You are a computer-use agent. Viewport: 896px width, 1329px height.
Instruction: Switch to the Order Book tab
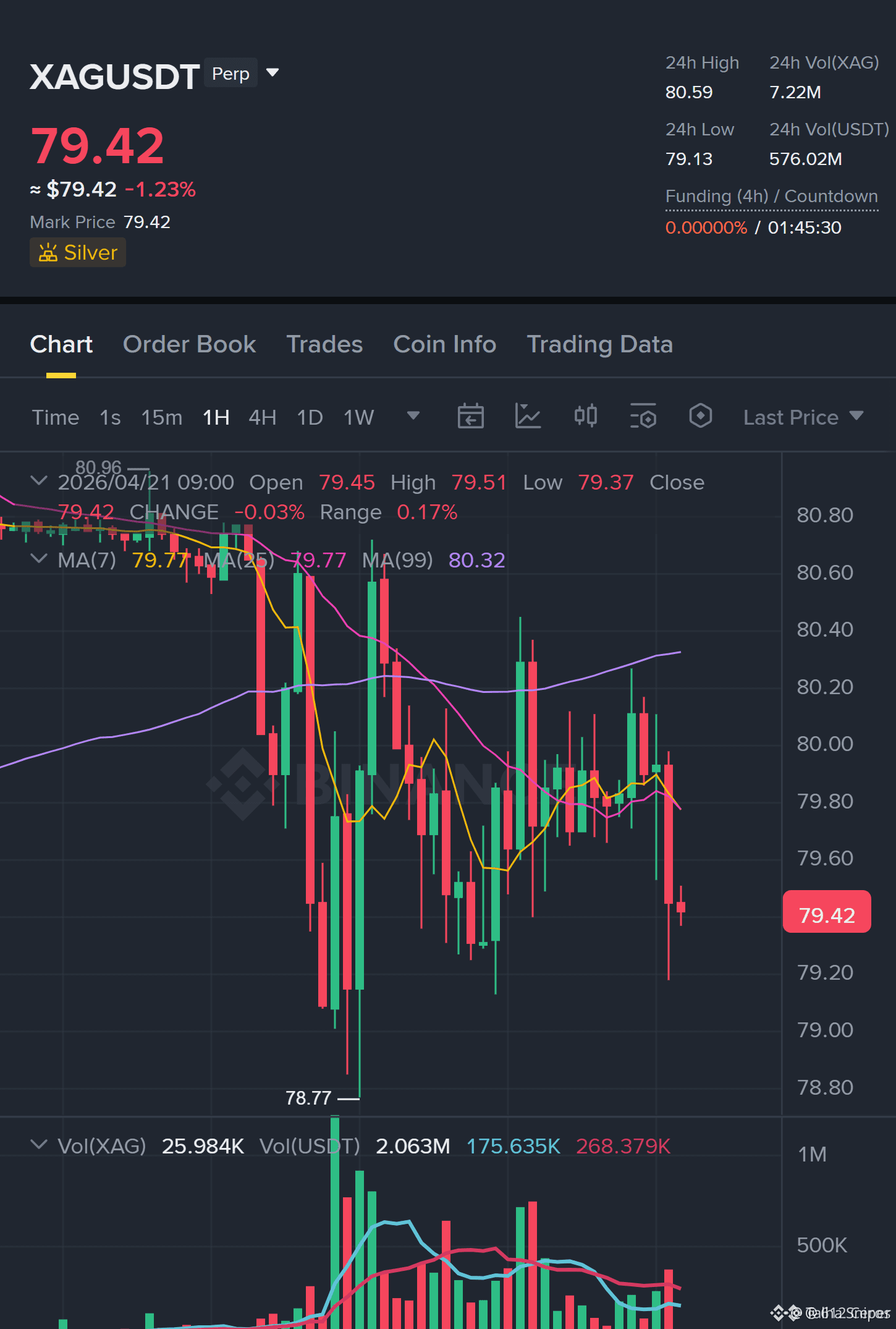coord(189,344)
